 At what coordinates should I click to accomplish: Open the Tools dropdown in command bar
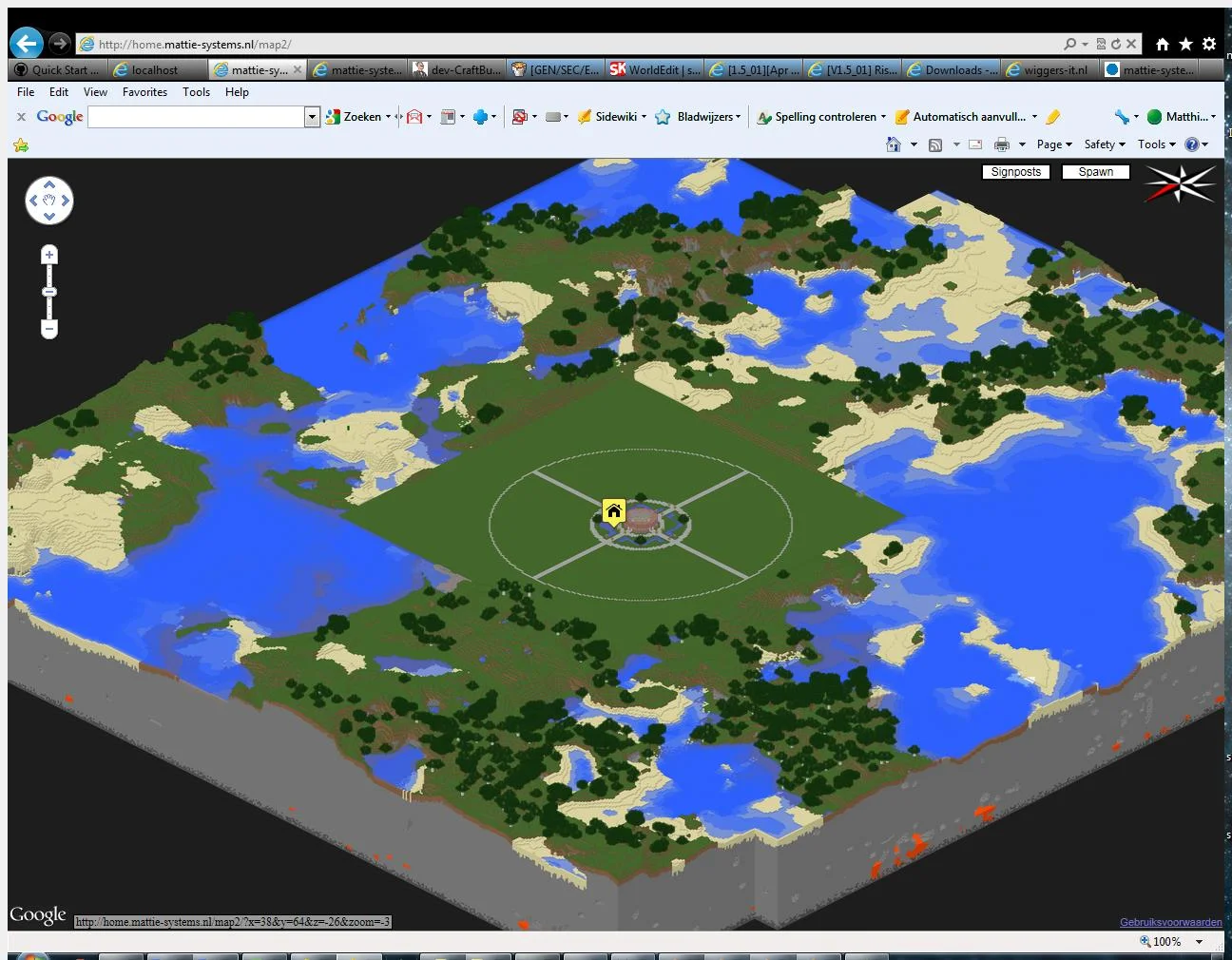point(1156,144)
